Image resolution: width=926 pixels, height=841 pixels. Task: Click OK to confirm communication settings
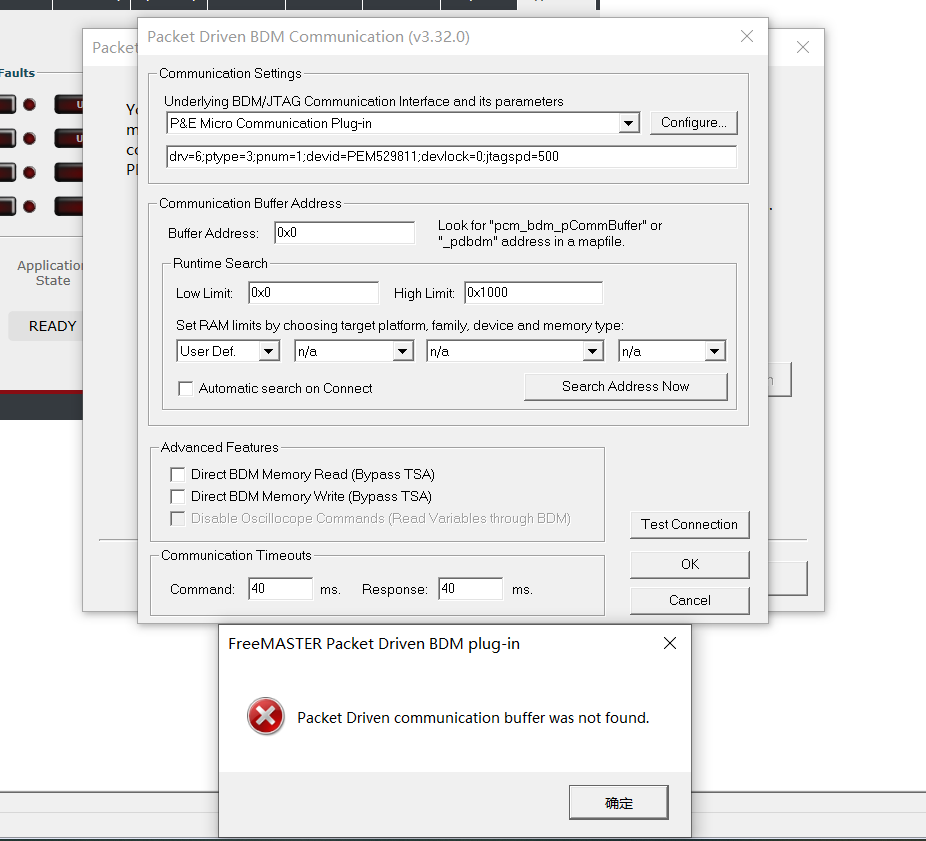(689, 564)
